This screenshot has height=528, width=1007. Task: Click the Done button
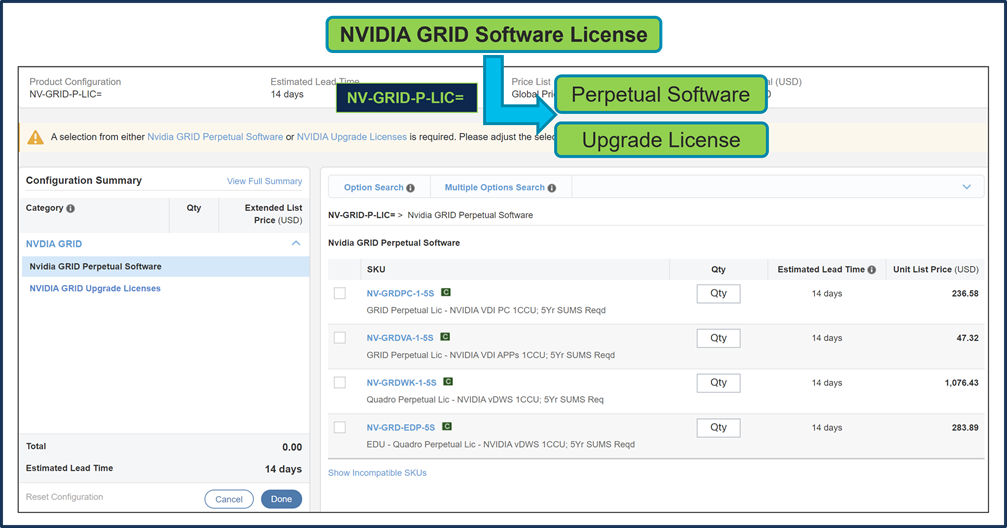[x=281, y=499]
